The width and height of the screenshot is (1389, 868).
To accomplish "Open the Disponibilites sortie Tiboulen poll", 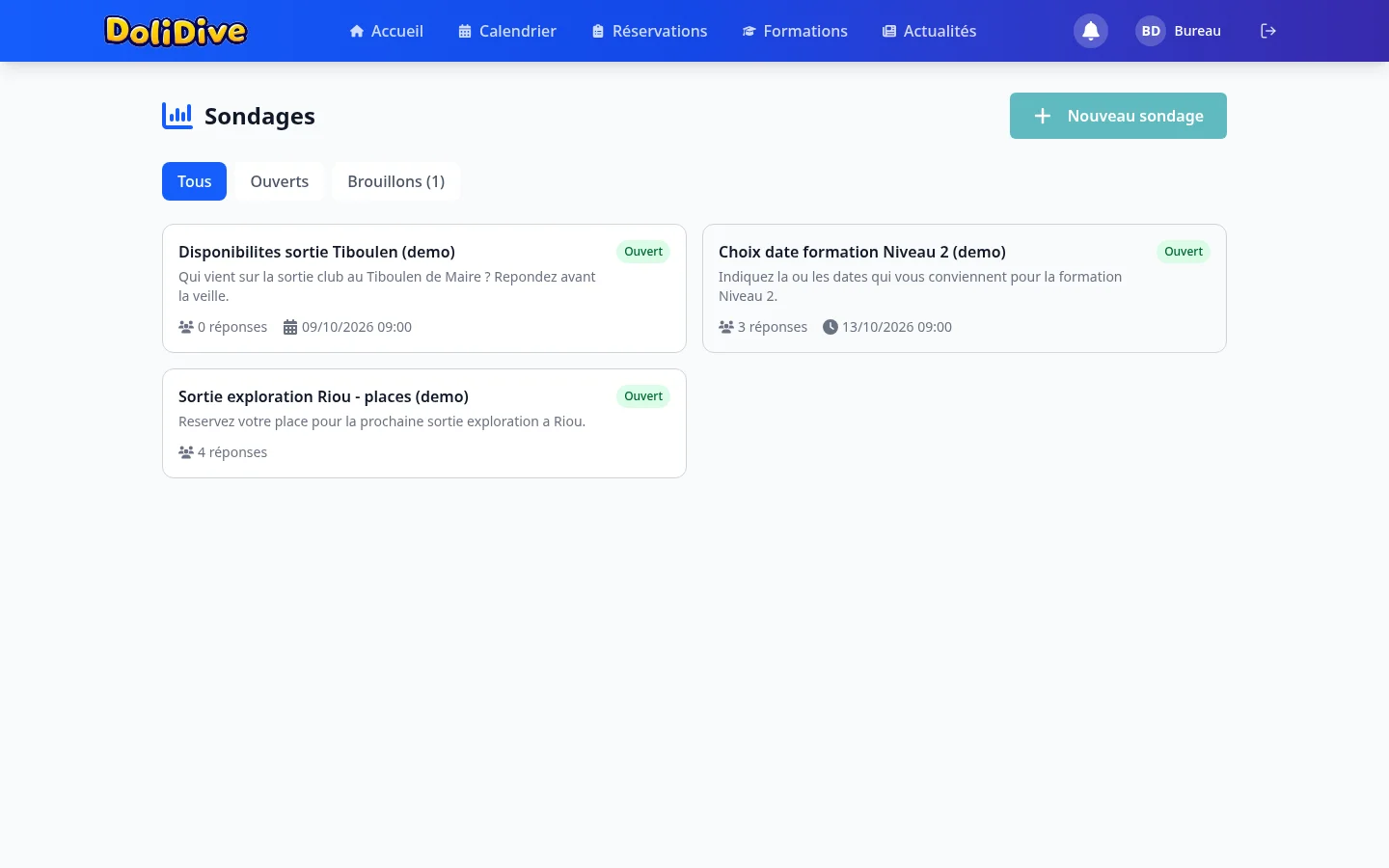I will (424, 288).
